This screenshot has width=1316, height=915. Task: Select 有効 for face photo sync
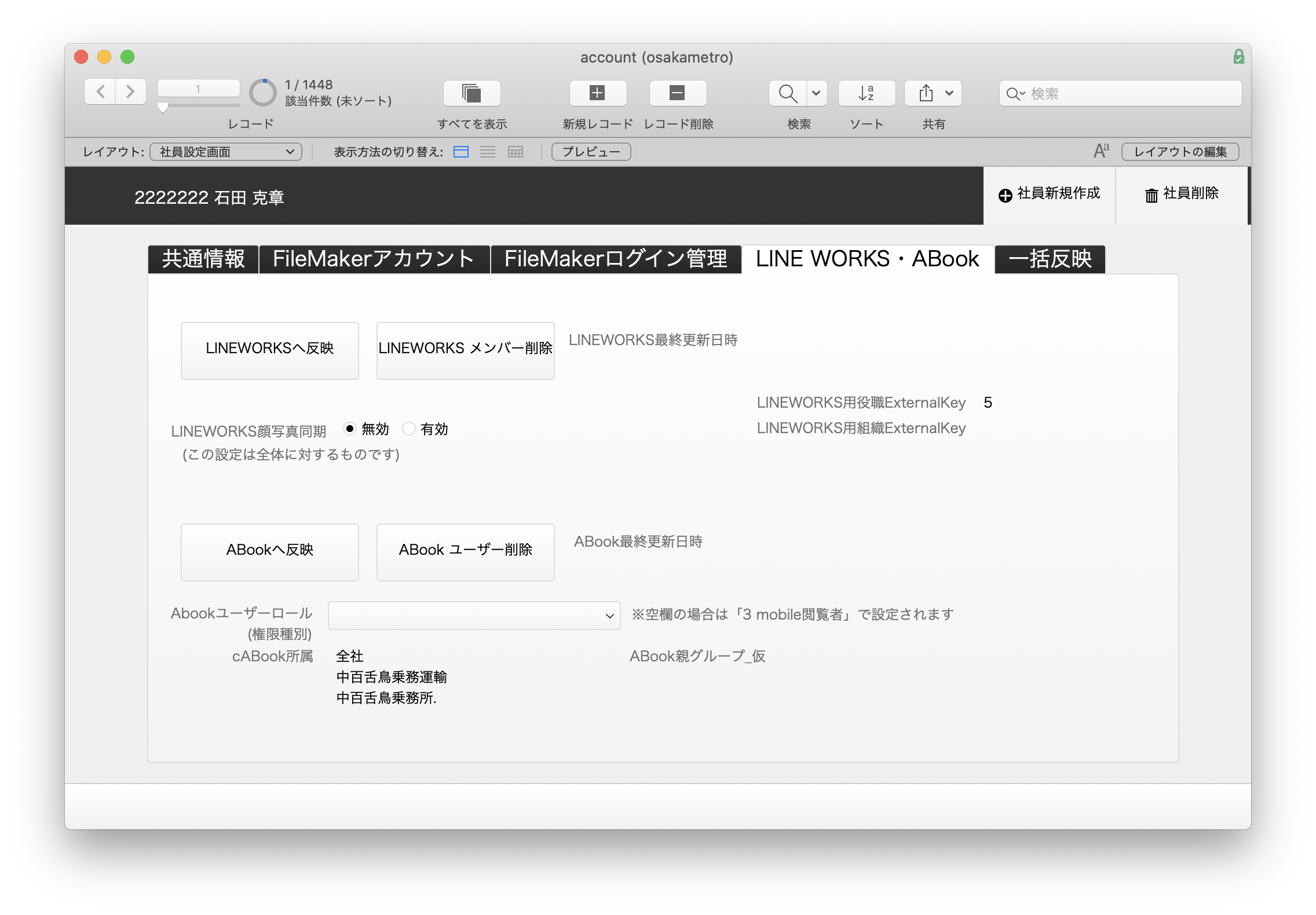click(409, 429)
